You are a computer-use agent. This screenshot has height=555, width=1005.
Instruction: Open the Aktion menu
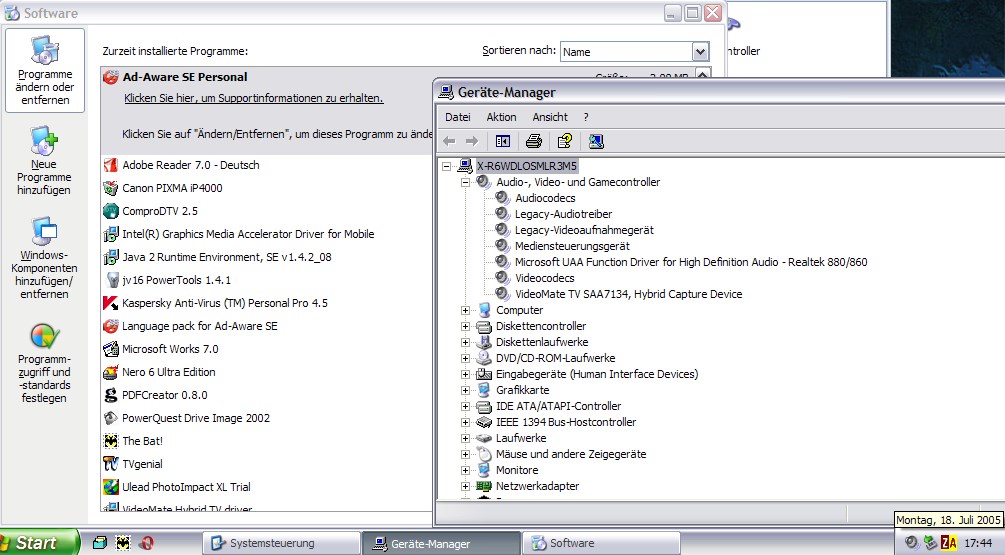coord(501,117)
